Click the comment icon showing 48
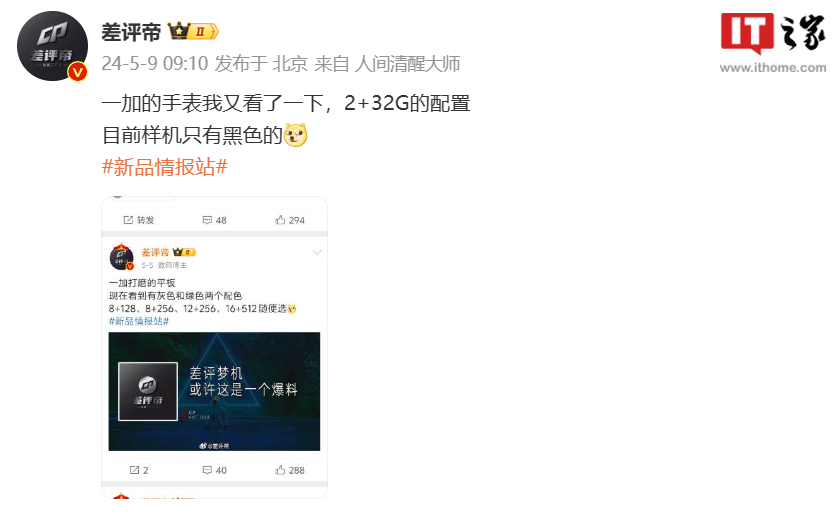 click(207, 220)
